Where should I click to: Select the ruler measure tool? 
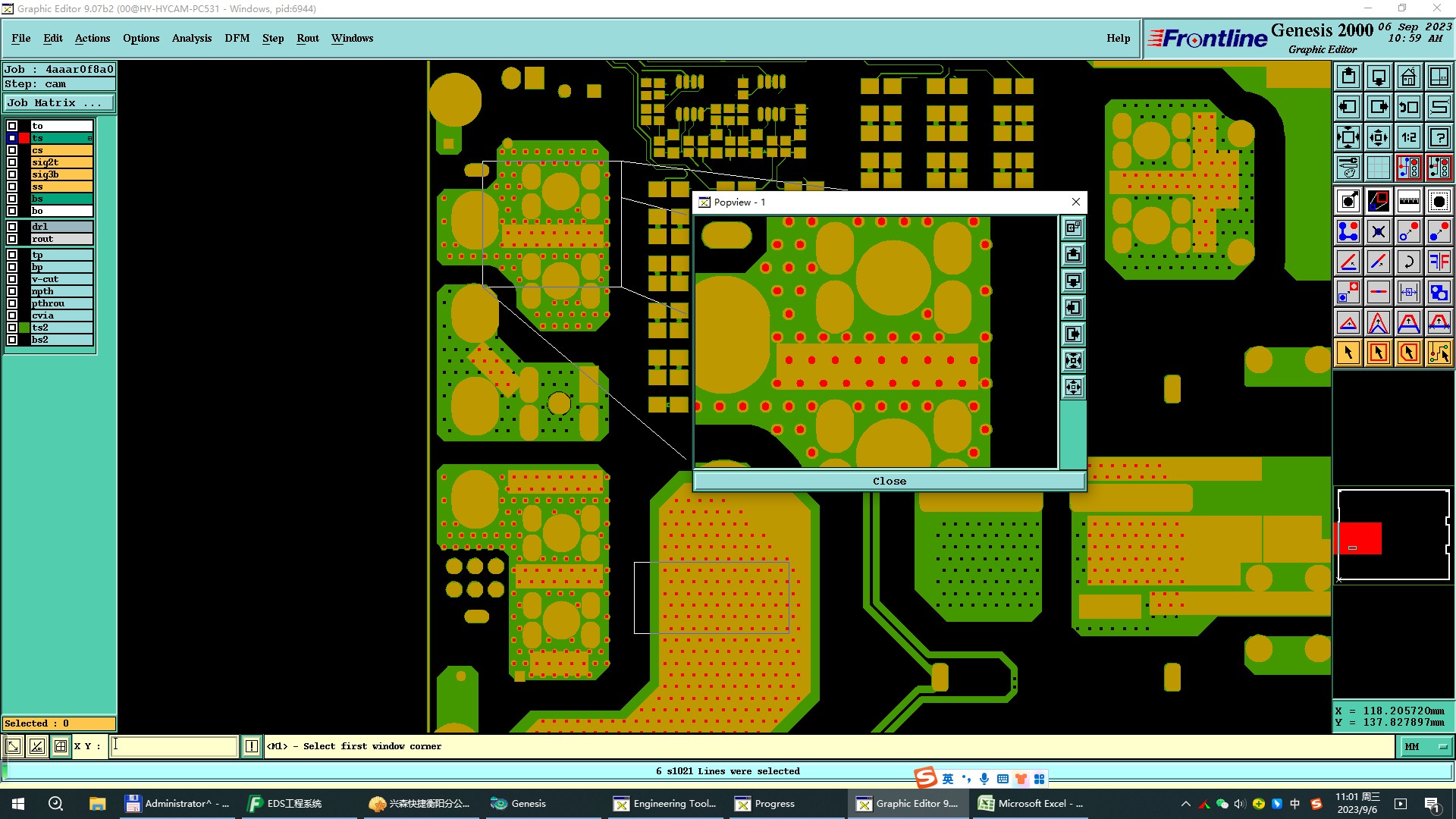[x=1408, y=201]
